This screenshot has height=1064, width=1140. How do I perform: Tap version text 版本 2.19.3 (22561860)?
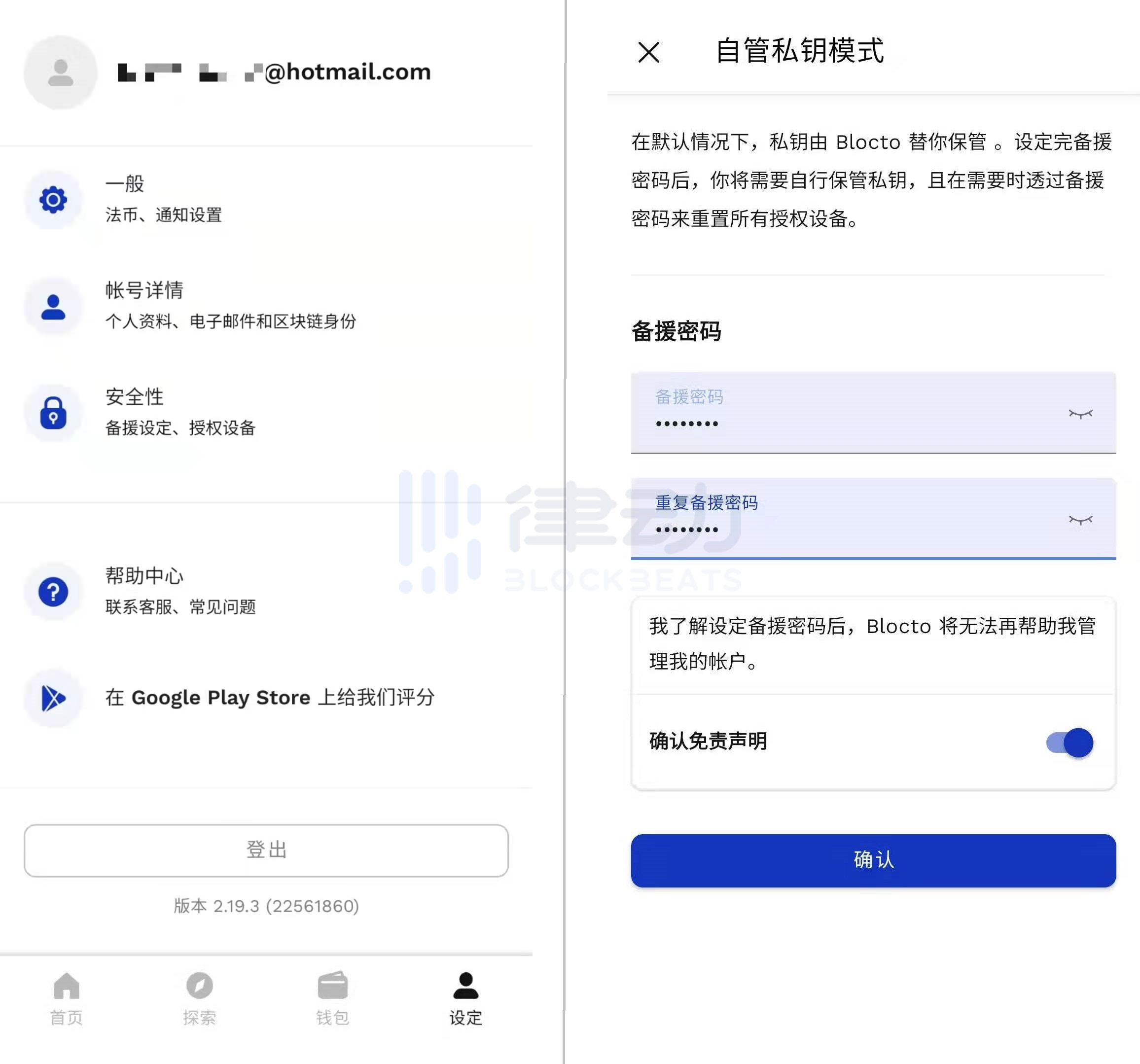pyautogui.click(x=266, y=906)
